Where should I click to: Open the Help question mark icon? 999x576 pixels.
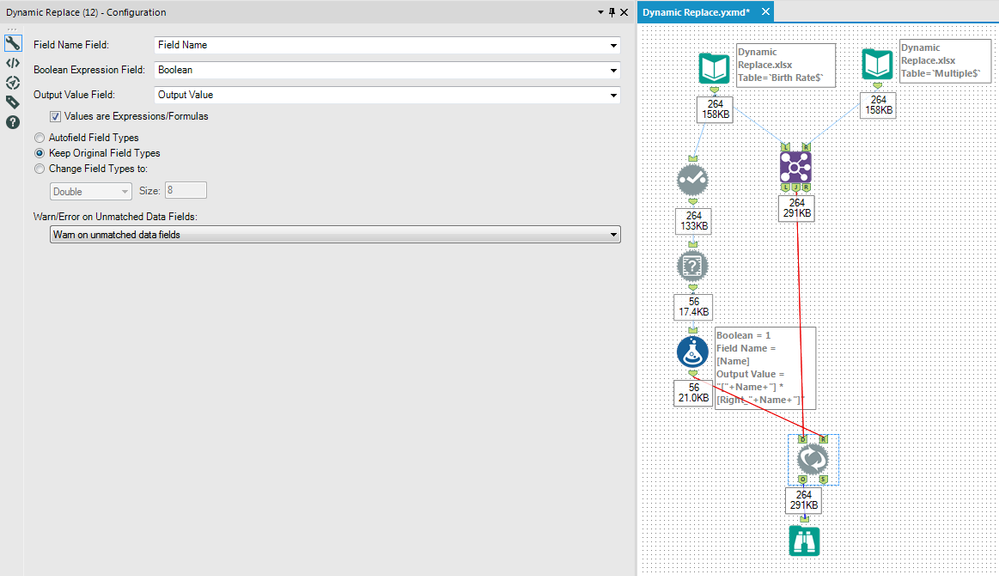13,122
